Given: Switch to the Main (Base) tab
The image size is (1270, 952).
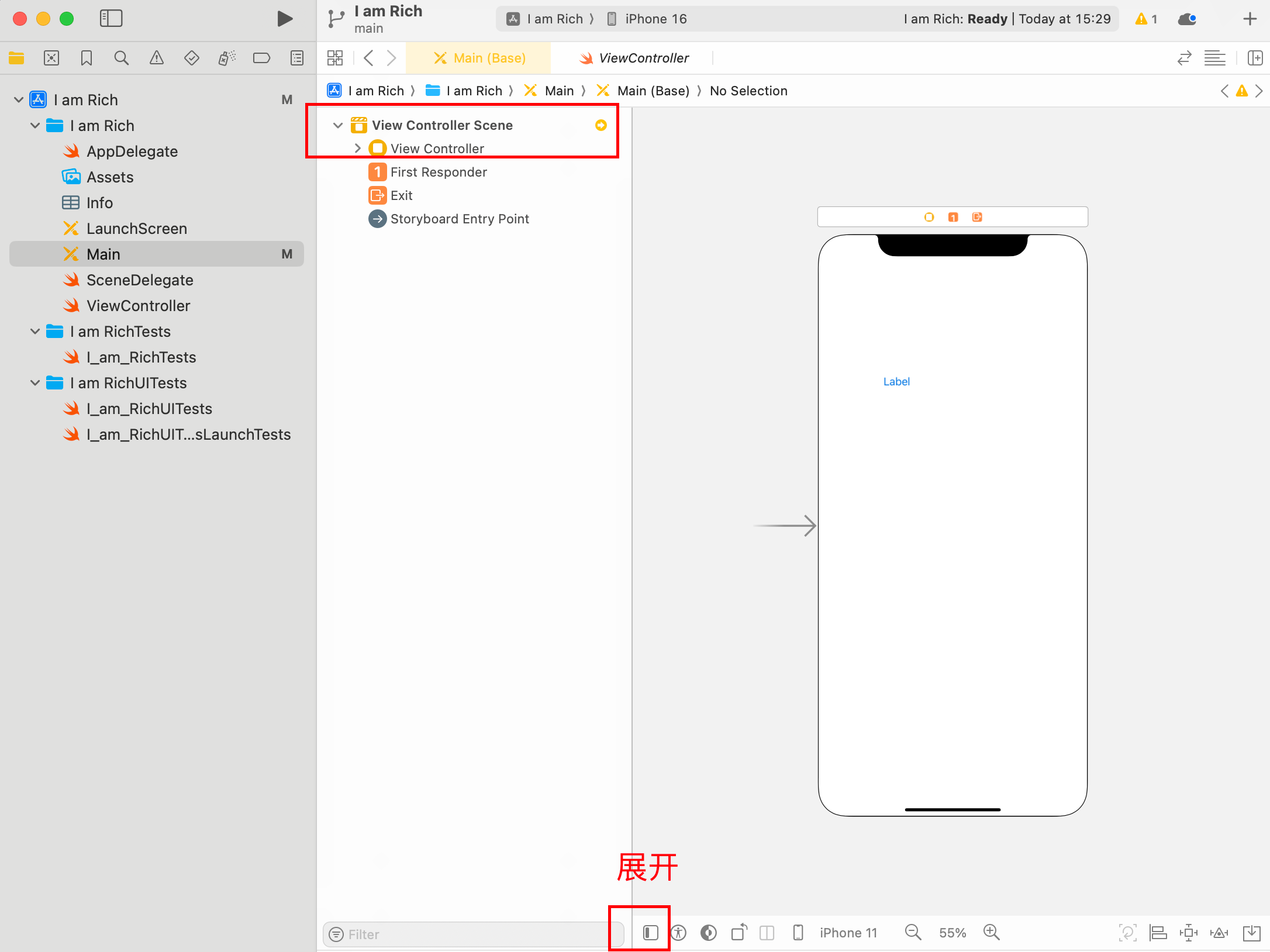Looking at the screenshot, I should [x=478, y=58].
